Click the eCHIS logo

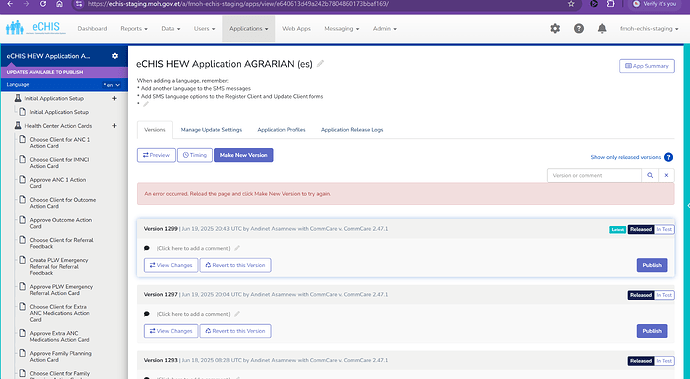point(35,27)
